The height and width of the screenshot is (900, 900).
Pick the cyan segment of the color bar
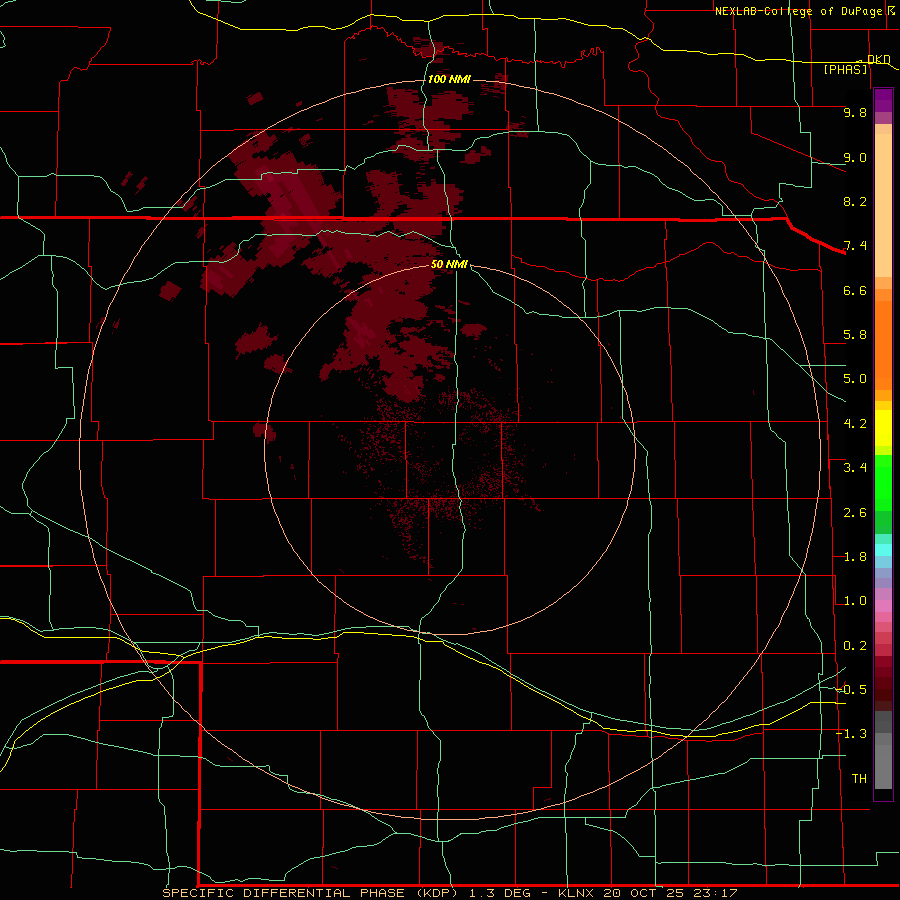point(883,550)
